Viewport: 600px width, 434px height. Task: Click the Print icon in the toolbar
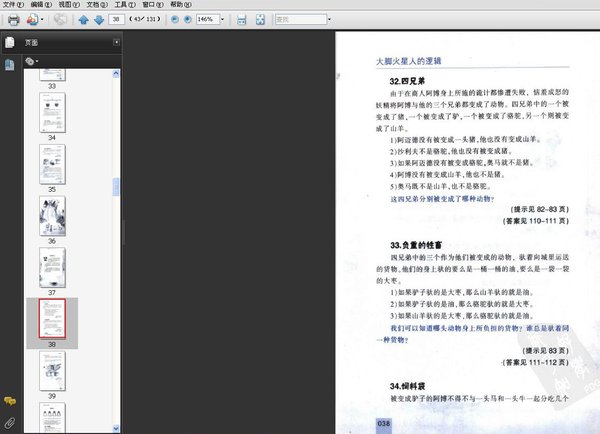click(13, 19)
